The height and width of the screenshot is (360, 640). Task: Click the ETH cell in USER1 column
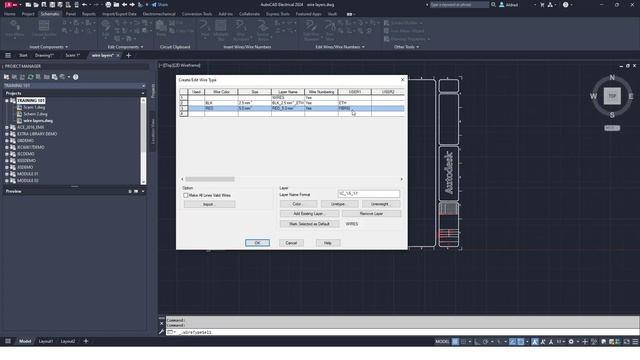(x=355, y=103)
